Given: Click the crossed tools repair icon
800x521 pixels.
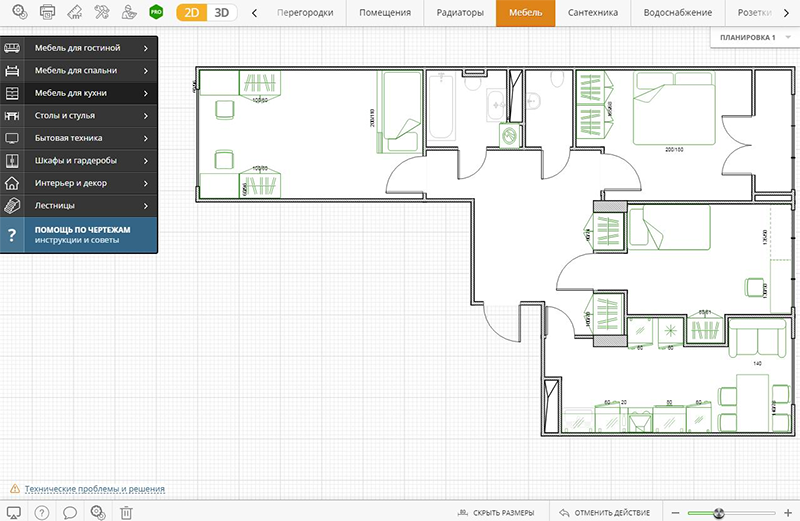Looking at the screenshot, I should [x=101, y=12].
